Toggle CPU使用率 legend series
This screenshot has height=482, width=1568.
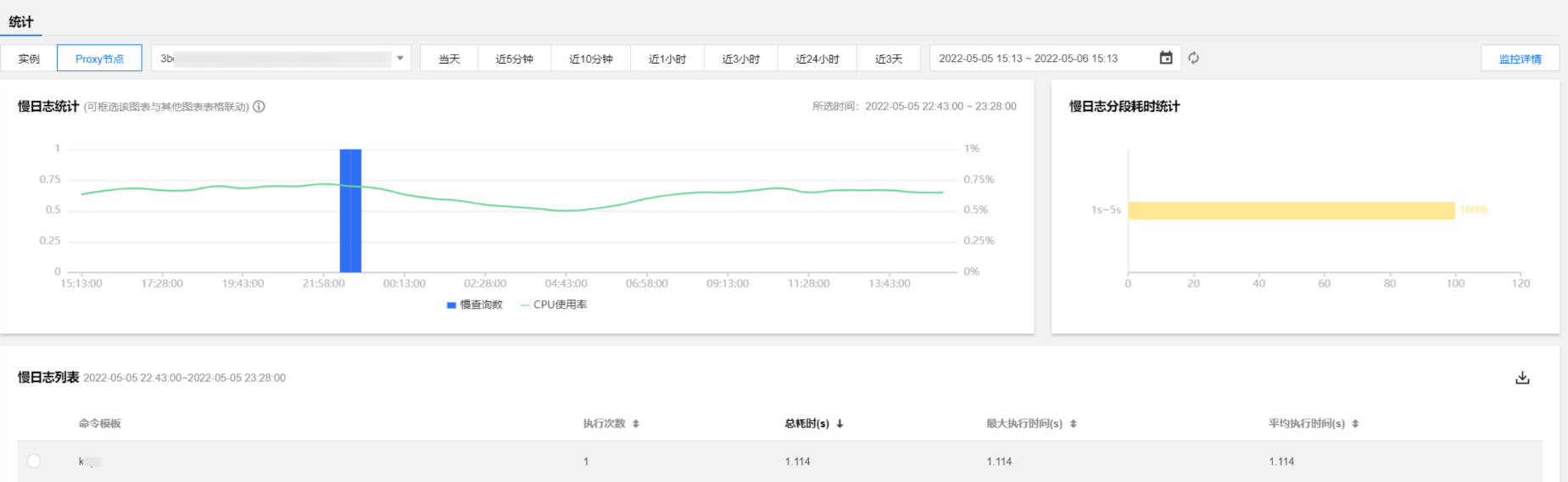click(554, 305)
